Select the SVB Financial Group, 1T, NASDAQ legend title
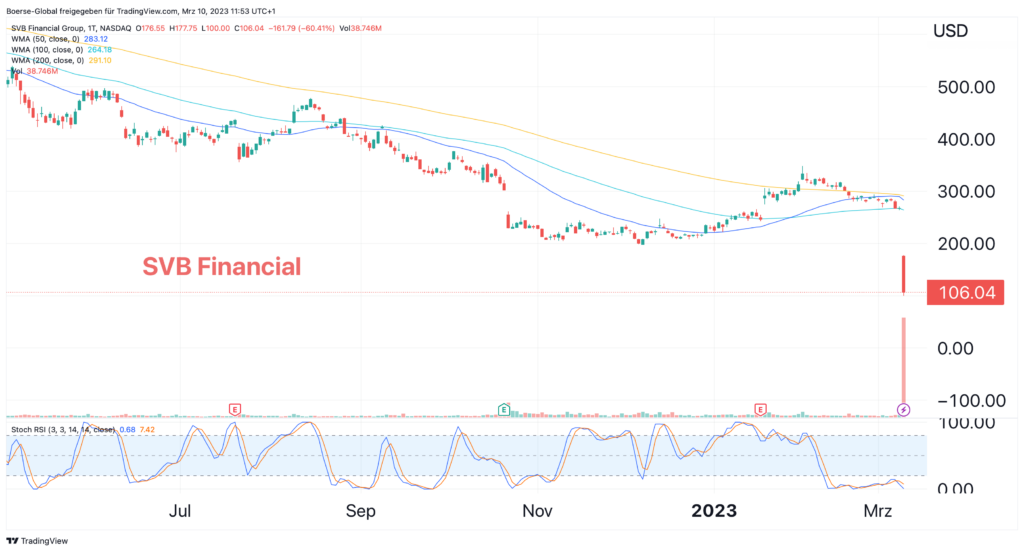The height and width of the screenshot is (552, 1024). (71, 29)
